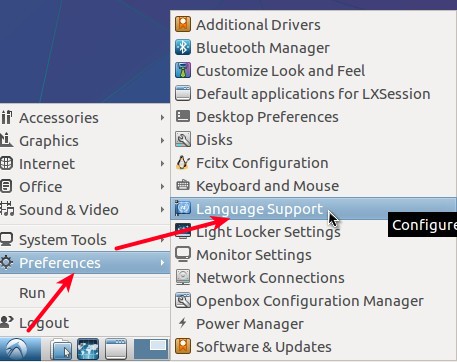Choose Logout from the start menu
Image resolution: width=457 pixels, height=362 pixels.
pos(85,323)
